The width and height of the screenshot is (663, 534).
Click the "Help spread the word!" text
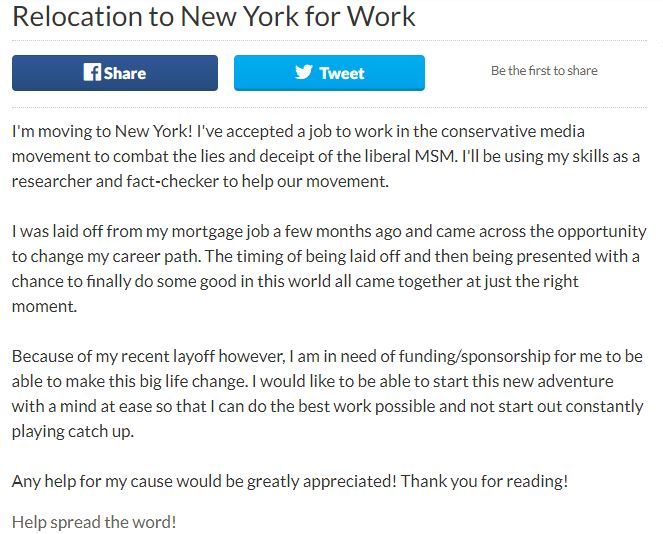tap(94, 522)
